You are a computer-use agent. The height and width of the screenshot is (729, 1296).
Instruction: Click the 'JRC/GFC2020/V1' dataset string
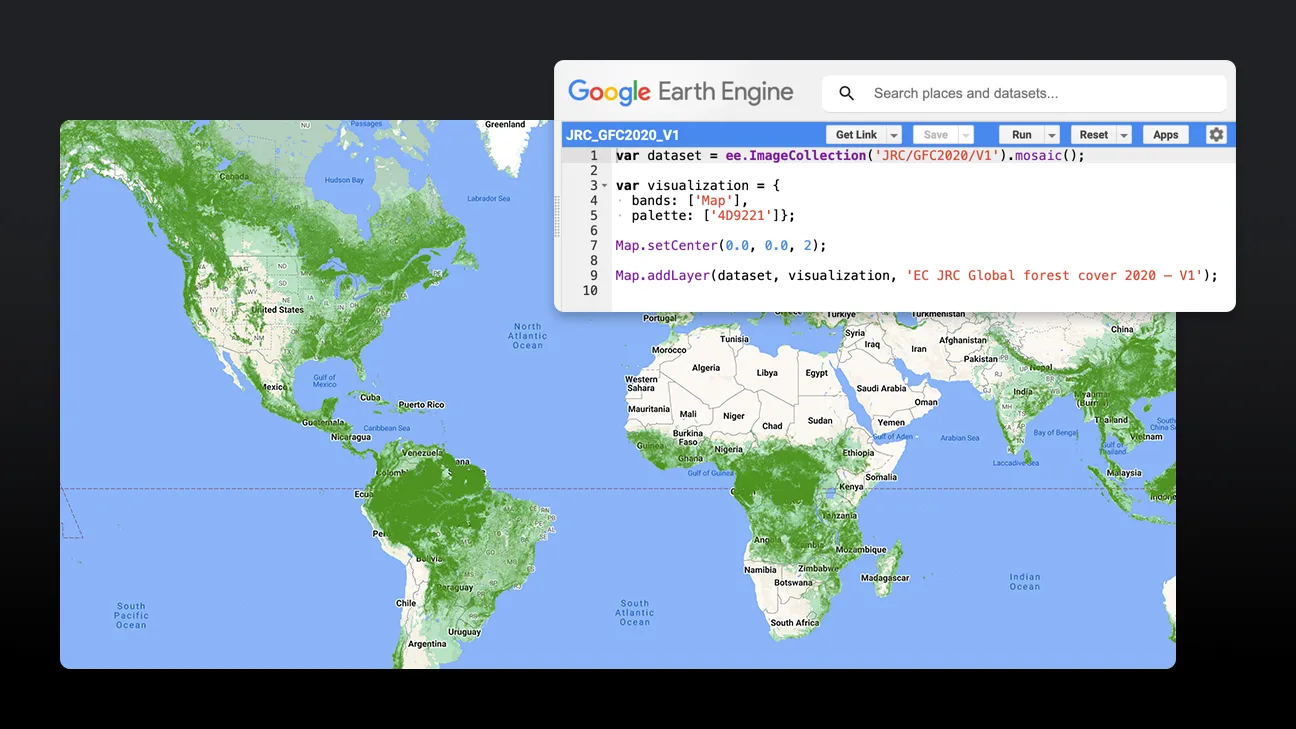(935, 155)
